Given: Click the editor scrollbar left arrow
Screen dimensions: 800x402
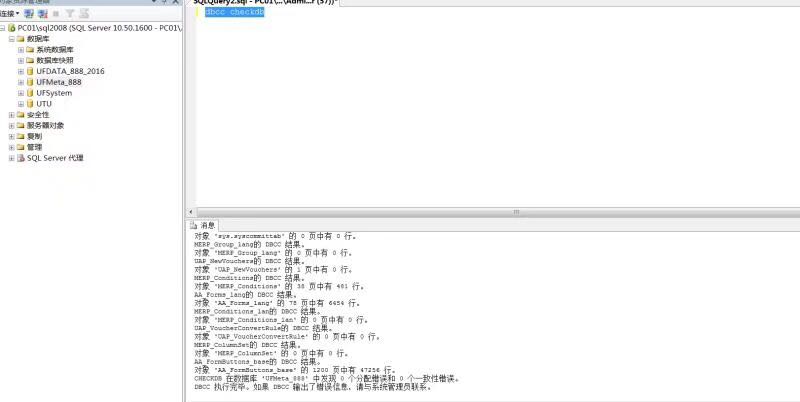Looking at the screenshot, I should click(x=191, y=212).
